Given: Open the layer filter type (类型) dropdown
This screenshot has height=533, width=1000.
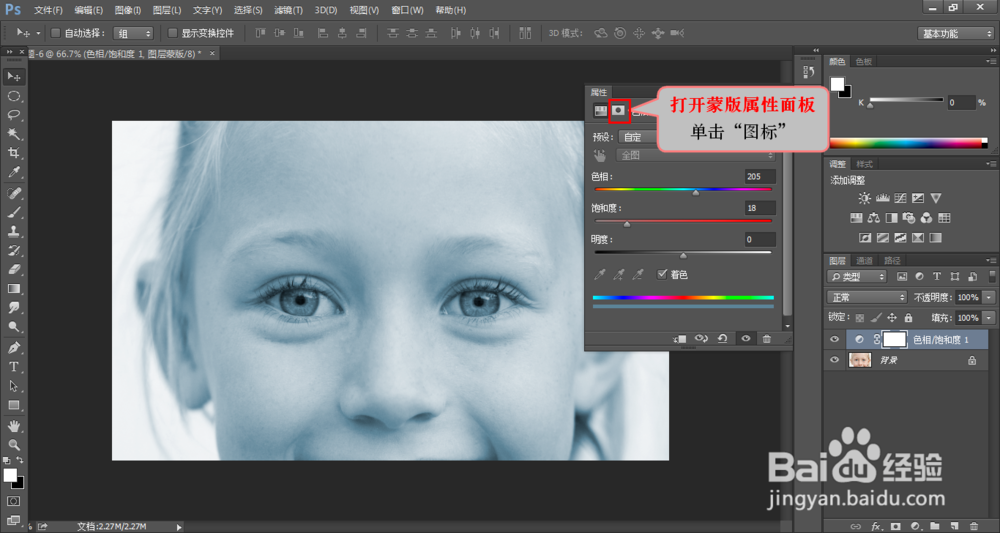Looking at the screenshot, I should [x=857, y=277].
